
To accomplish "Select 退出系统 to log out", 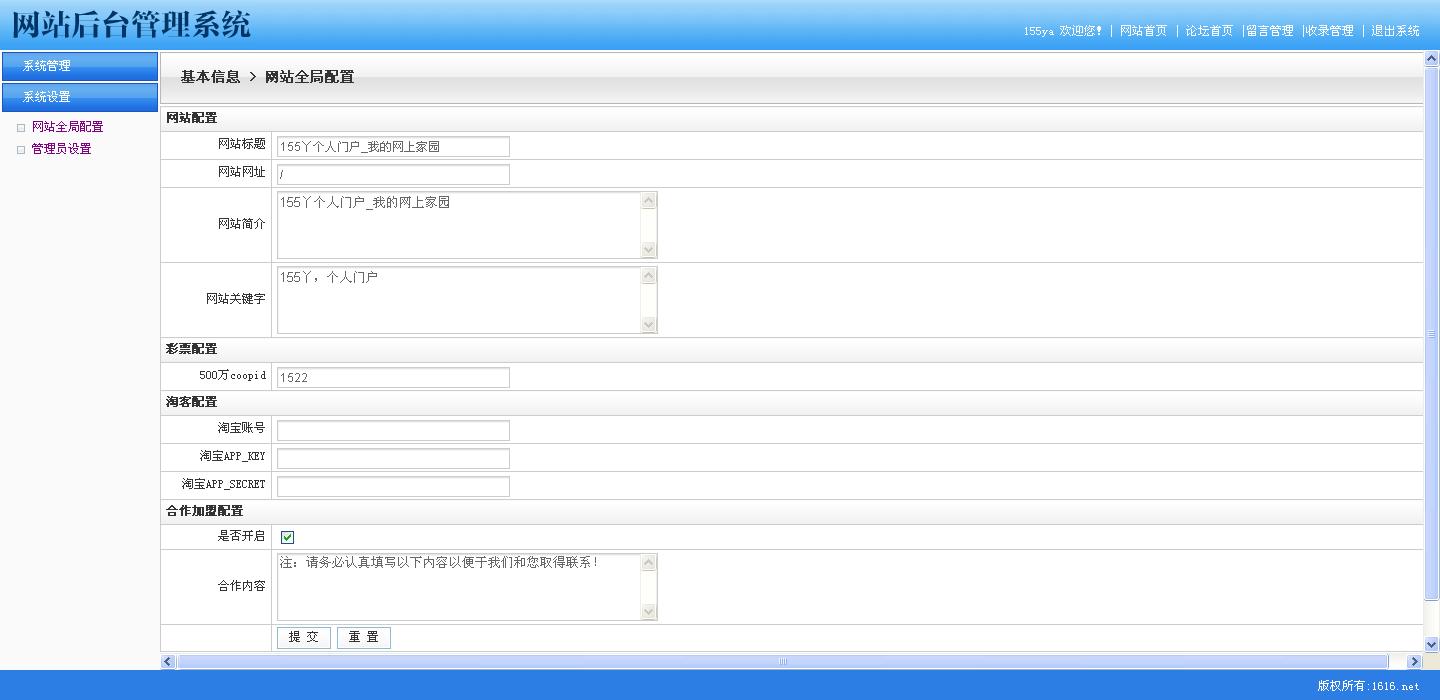I will pyautogui.click(x=1395, y=31).
